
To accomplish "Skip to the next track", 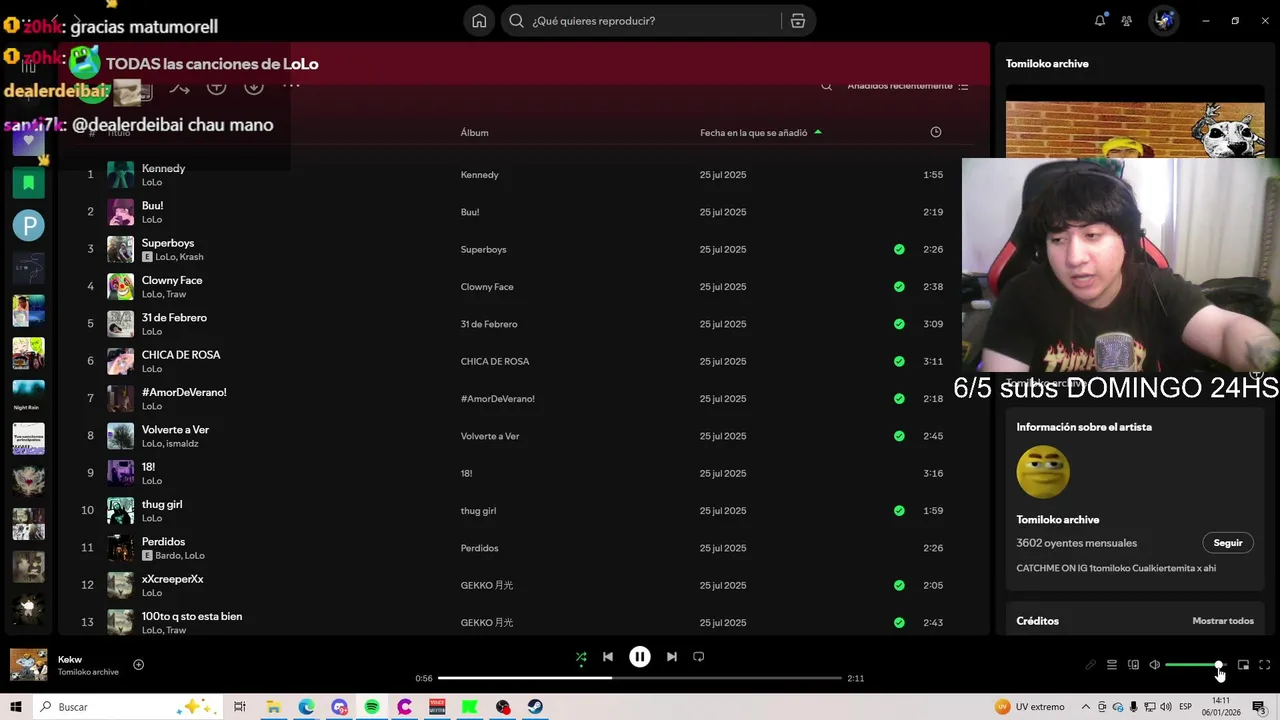I will tap(672, 657).
